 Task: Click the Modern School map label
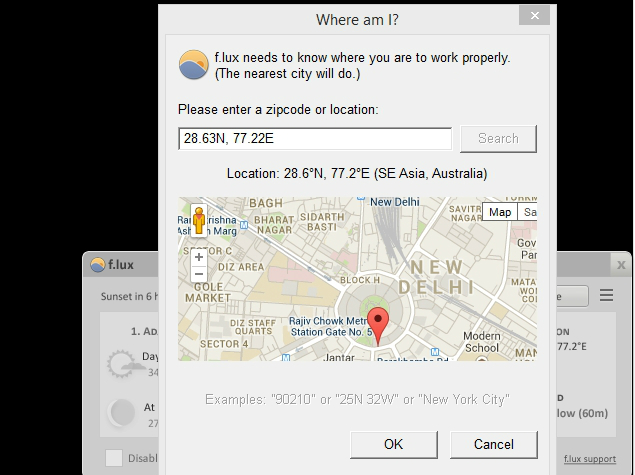pyautogui.click(x=481, y=342)
